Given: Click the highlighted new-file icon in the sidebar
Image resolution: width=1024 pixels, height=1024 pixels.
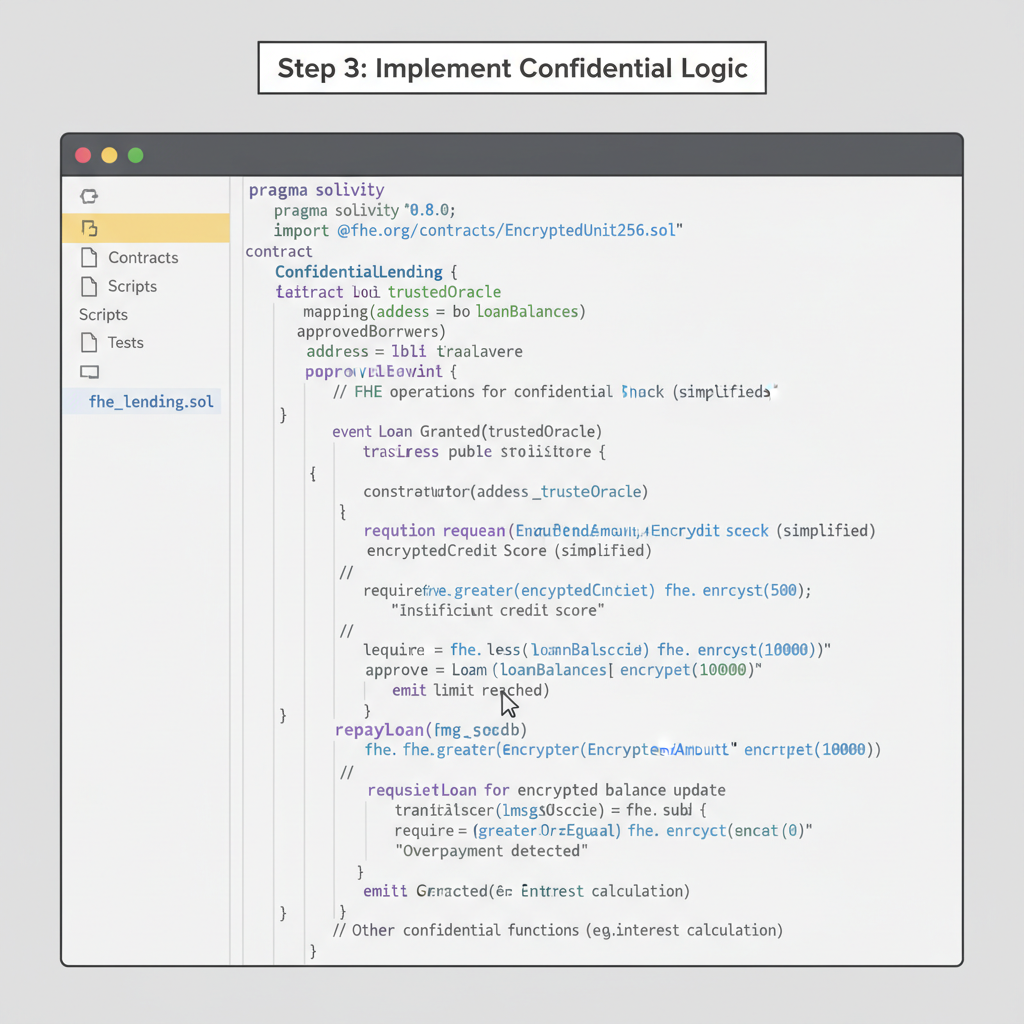Looking at the screenshot, I should coord(89,228).
